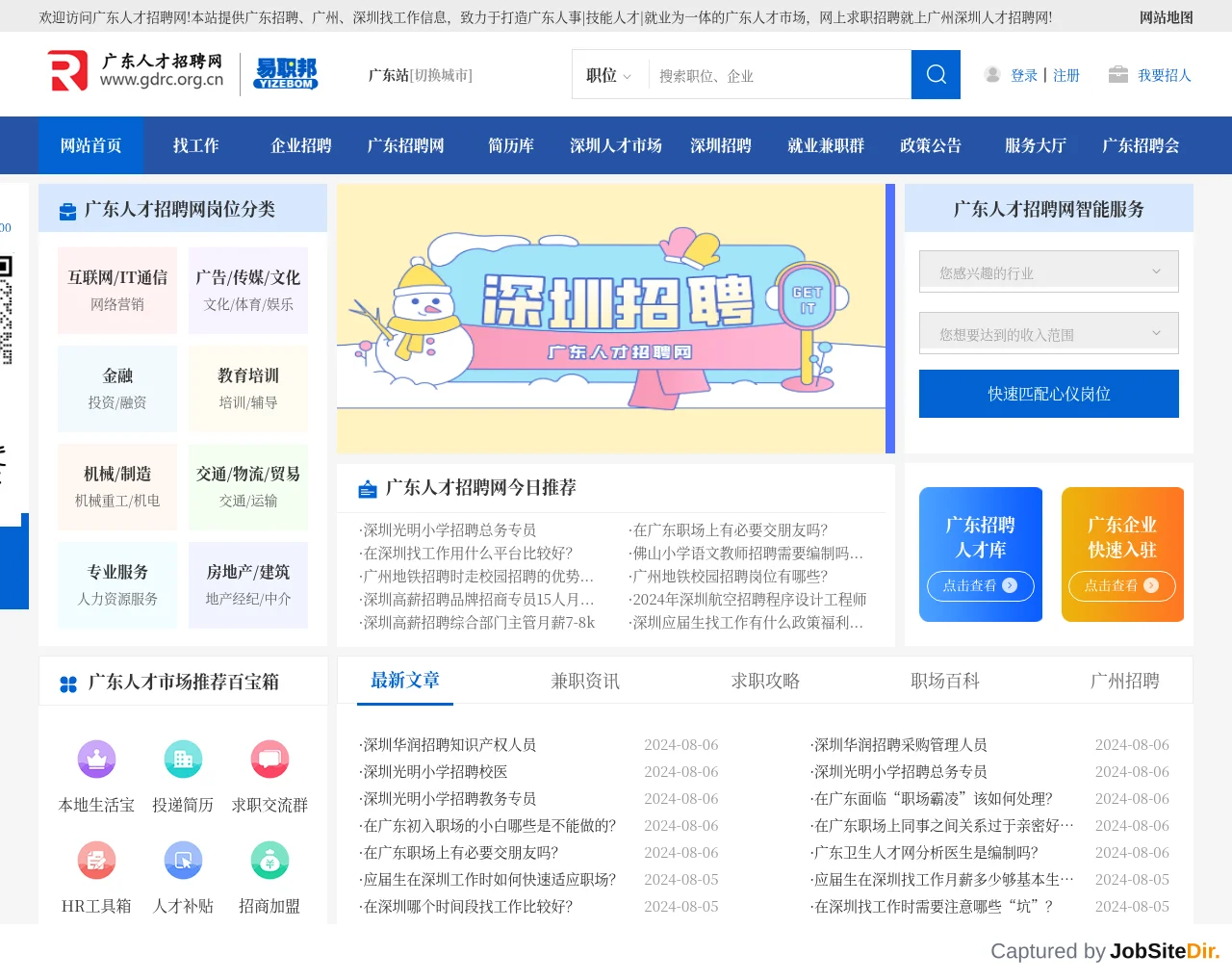Open the 本地生活宝 crown icon
The height and width of the screenshot is (980, 1232).
point(96,760)
